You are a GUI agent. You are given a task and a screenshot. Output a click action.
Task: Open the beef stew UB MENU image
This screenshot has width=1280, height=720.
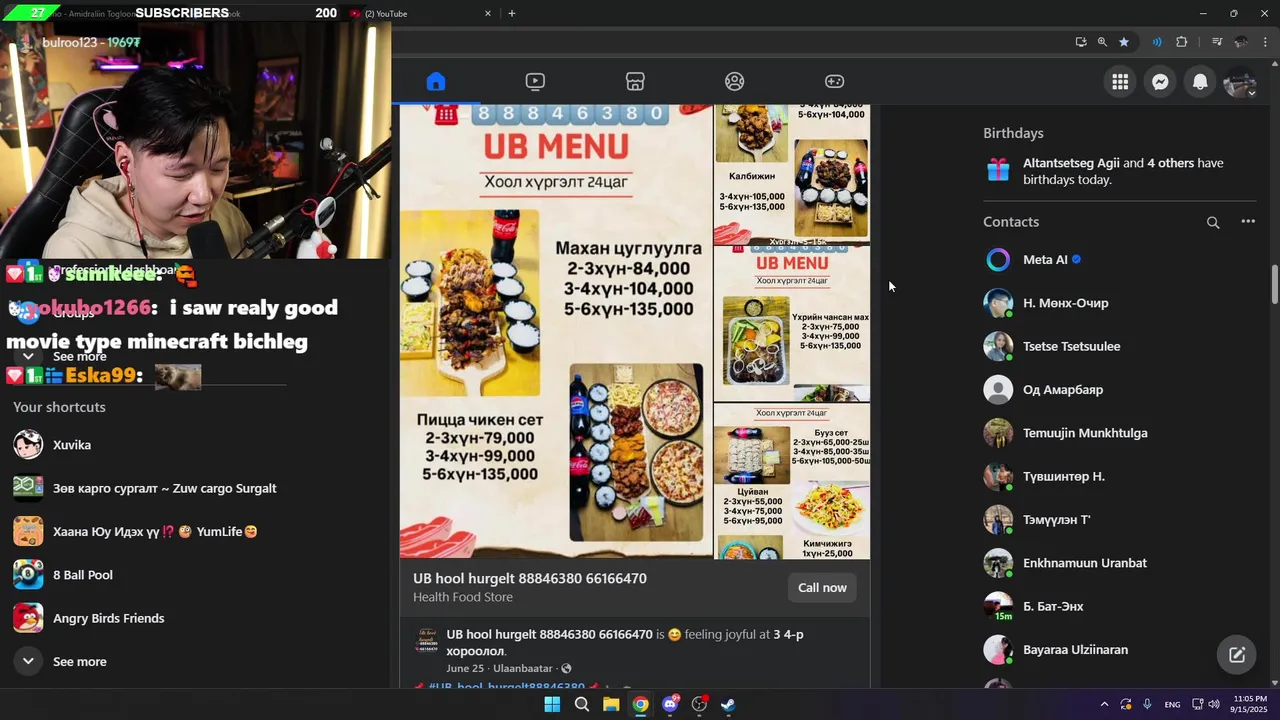pyautogui.click(x=792, y=324)
